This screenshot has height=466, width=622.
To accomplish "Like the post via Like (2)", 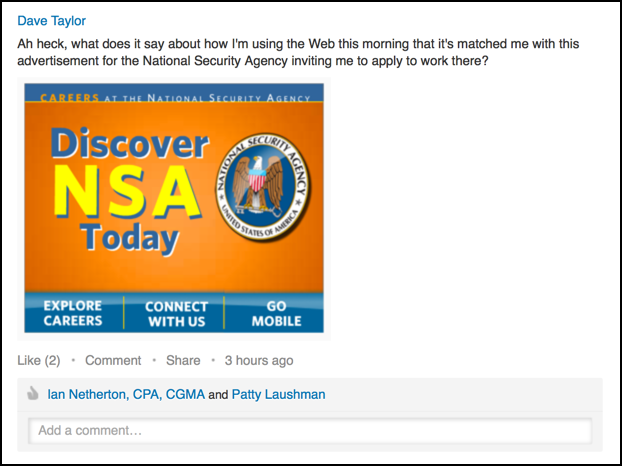I will point(39,360).
